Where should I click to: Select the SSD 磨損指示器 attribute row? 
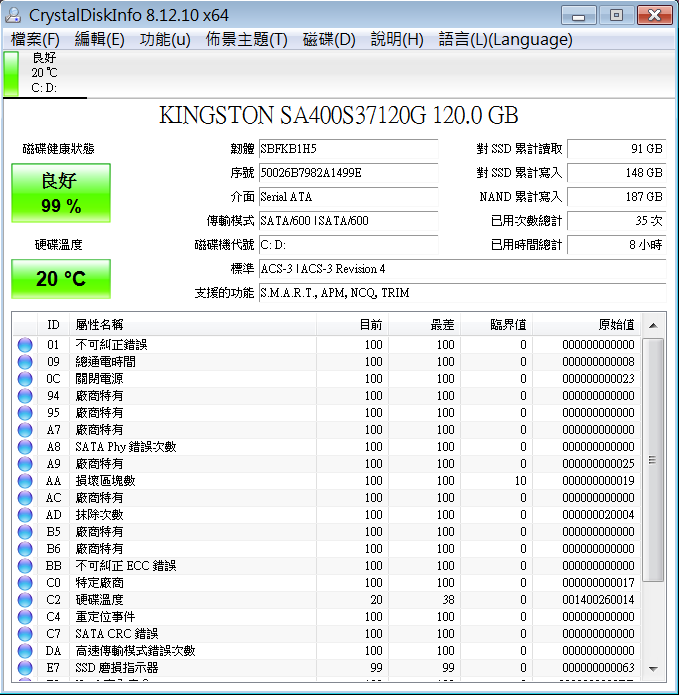pyautogui.click(x=327, y=668)
